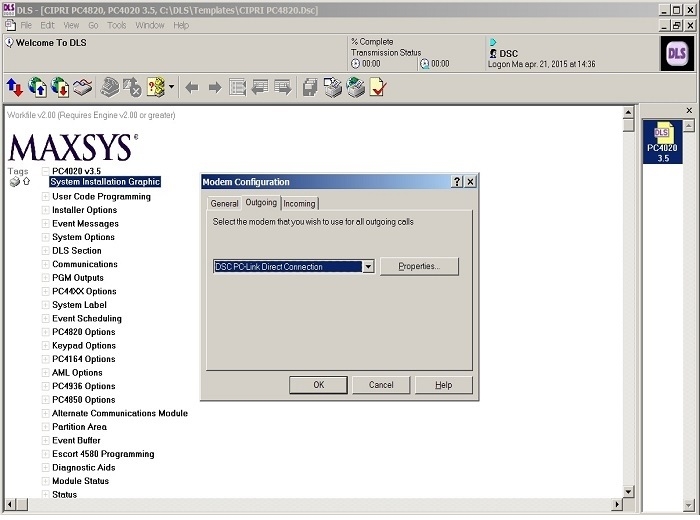Select Alternate Communications Module tree item
Viewport: 700px width, 520px height.
120,413
